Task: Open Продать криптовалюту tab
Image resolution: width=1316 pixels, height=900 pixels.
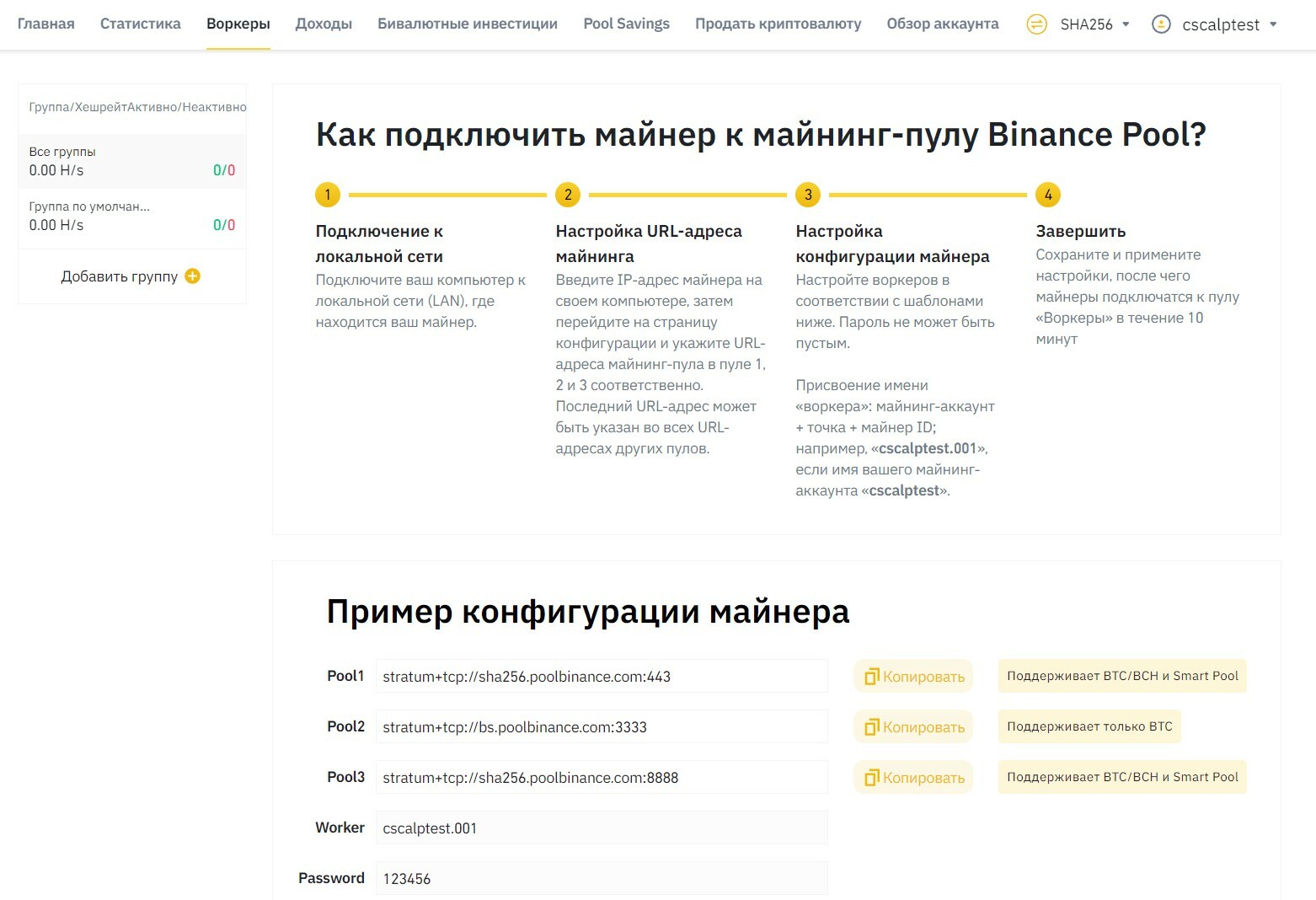Action: coord(778,24)
